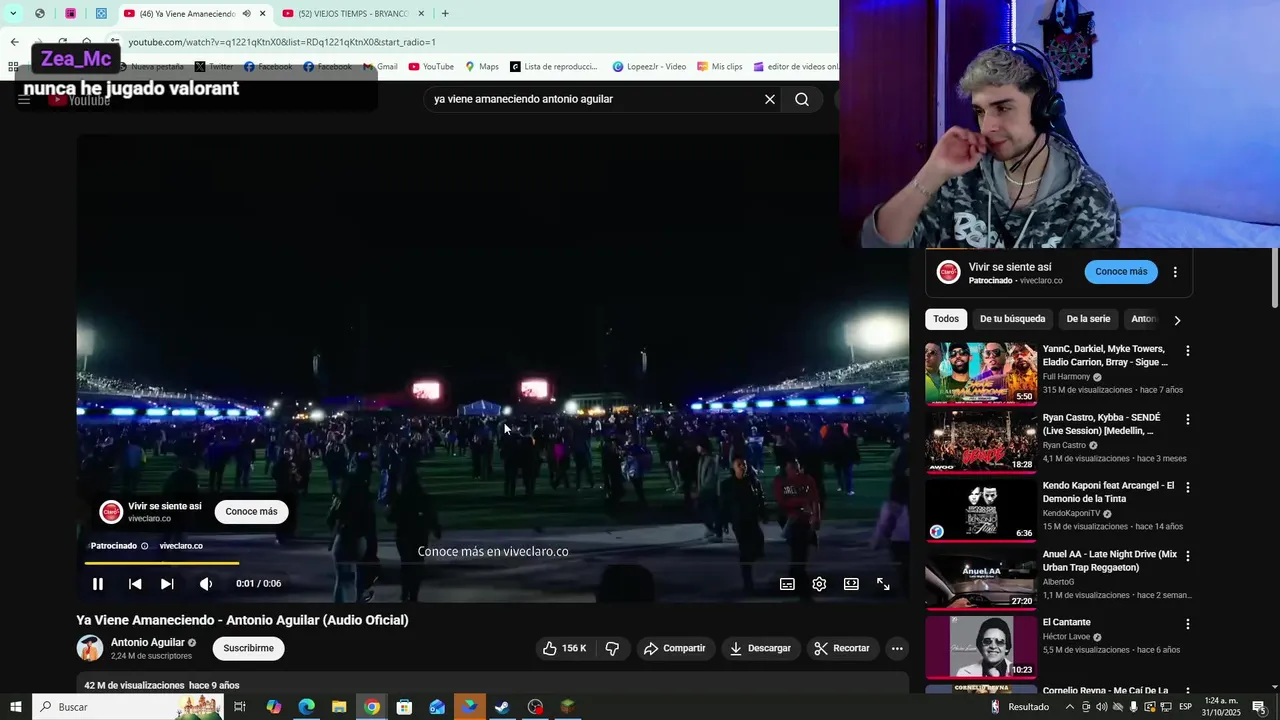The height and width of the screenshot is (720, 1280).
Task: Click the address bar URL
Action: point(281,42)
